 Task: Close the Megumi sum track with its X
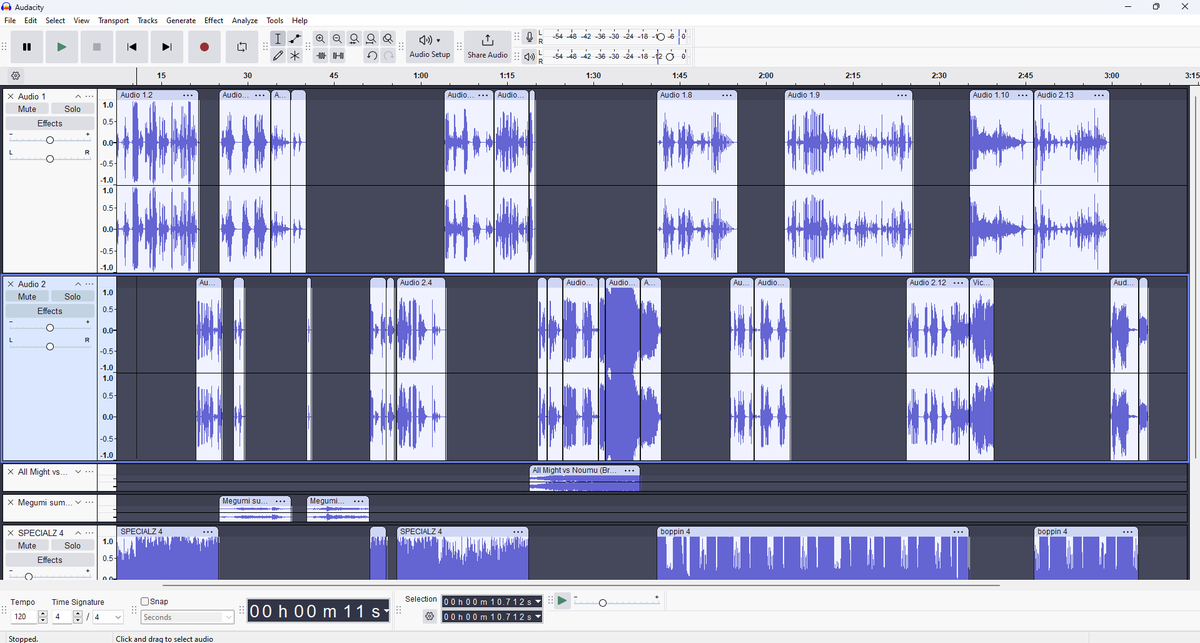(11, 503)
